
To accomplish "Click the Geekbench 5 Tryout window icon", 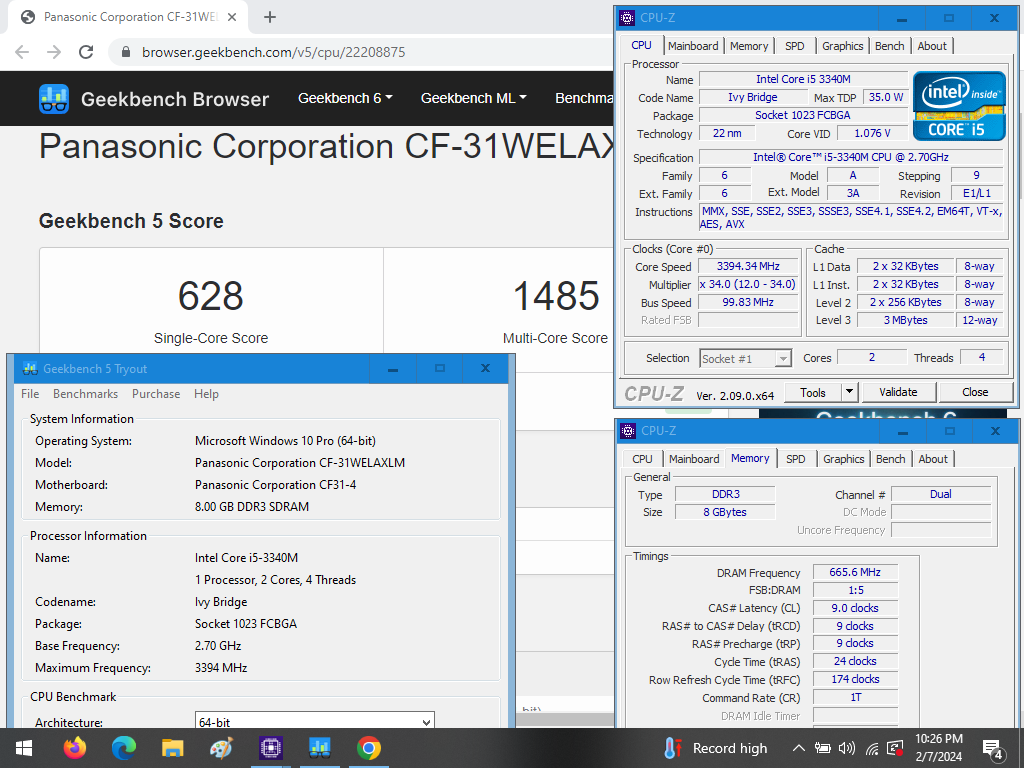I will click(x=30, y=369).
